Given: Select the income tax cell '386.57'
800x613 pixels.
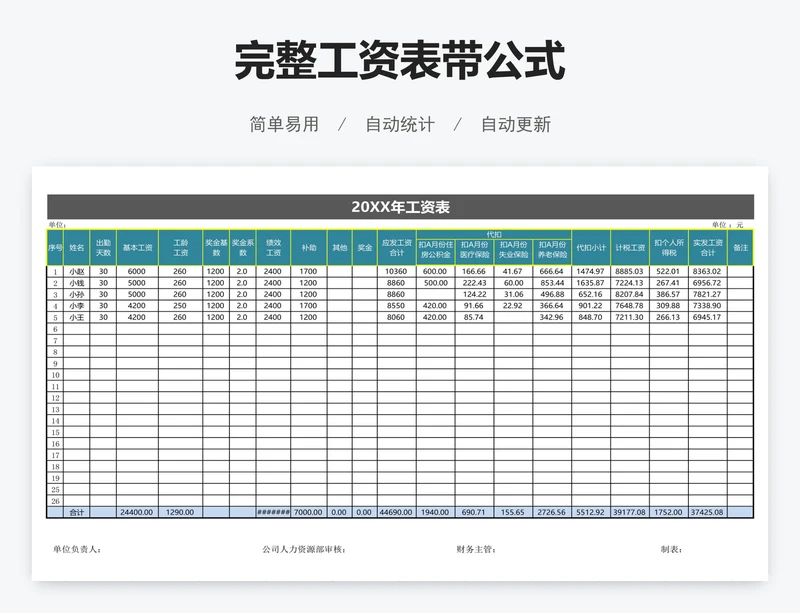Looking at the screenshot, I should click(x=668, y=295).
